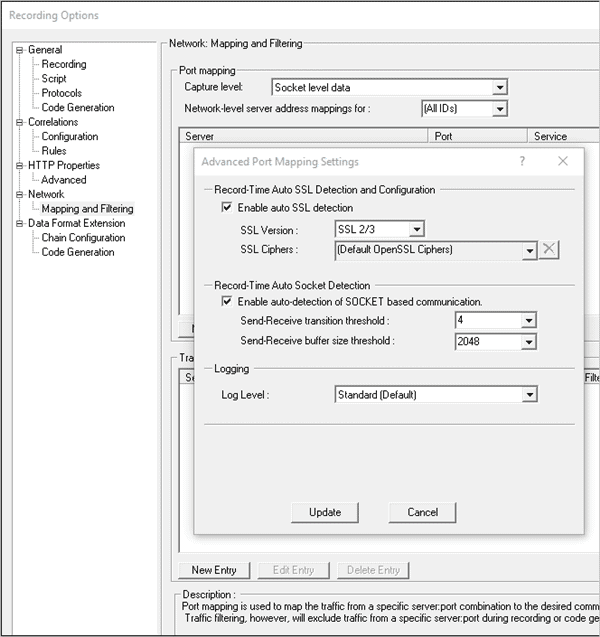Select Advanced under HTTP Properties
Image resolution: width=600 pixels, height=637 pixels.
point(64,180)
